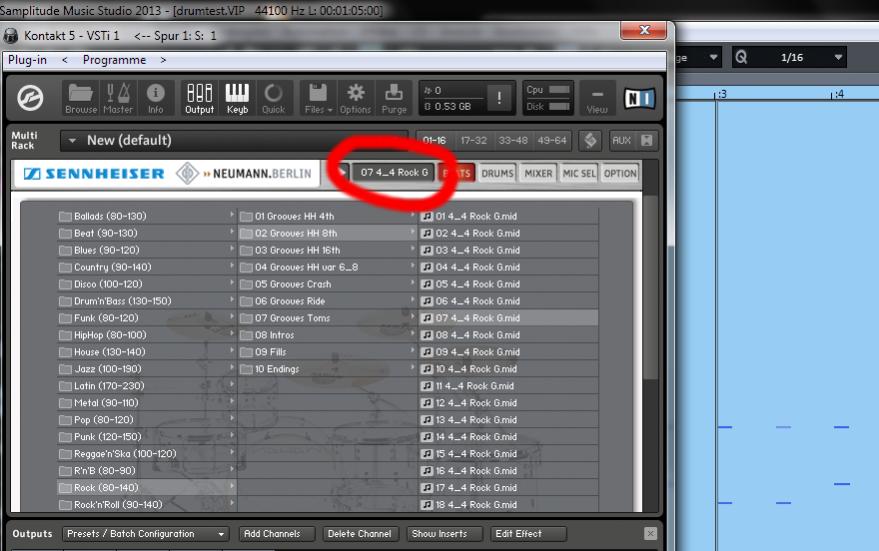Click the Kontakt logo at toolbar left
The image size is (879, 551).
(30, 98)
